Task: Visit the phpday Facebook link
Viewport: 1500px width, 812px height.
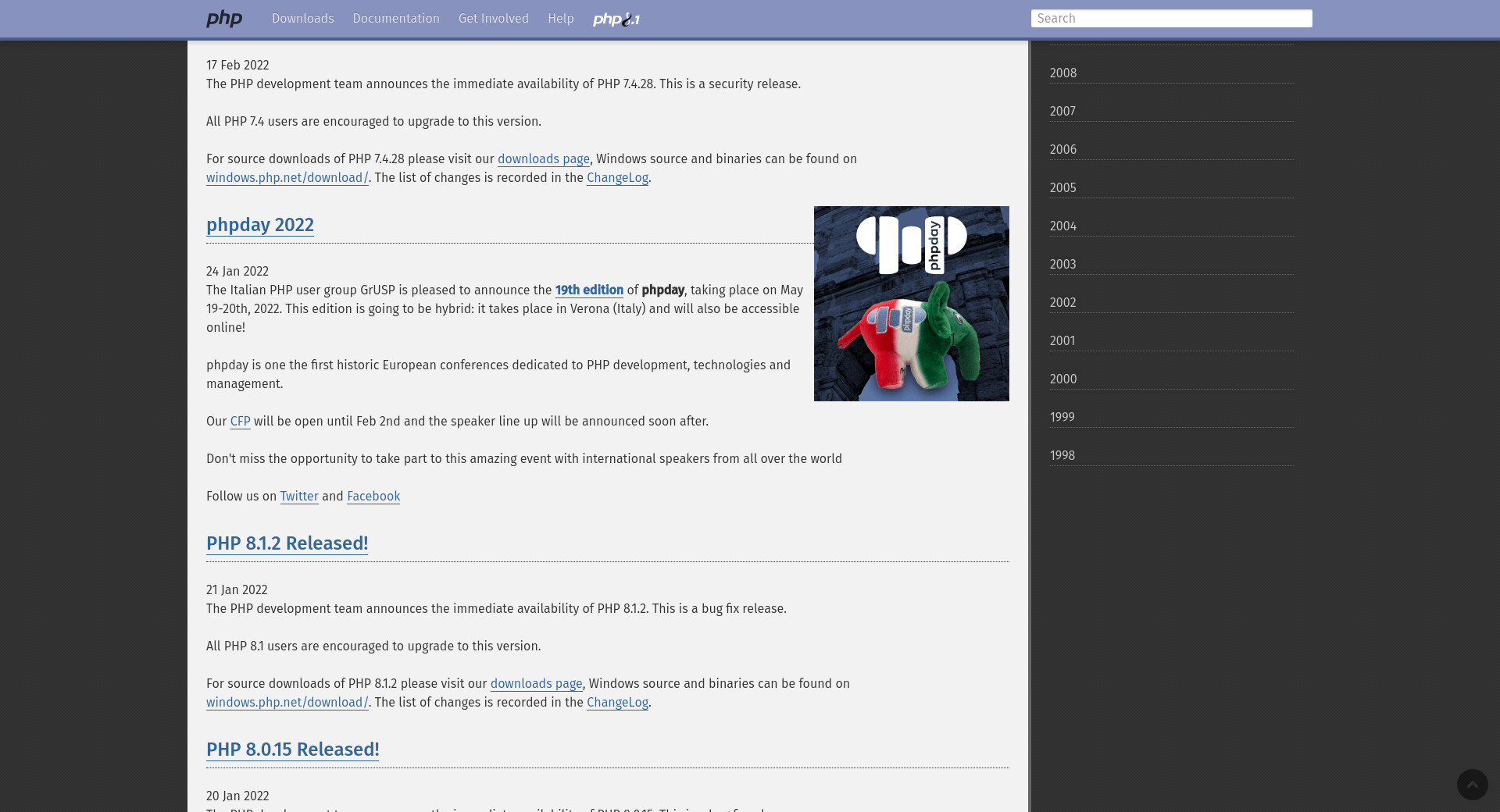Action: point(373,497)
